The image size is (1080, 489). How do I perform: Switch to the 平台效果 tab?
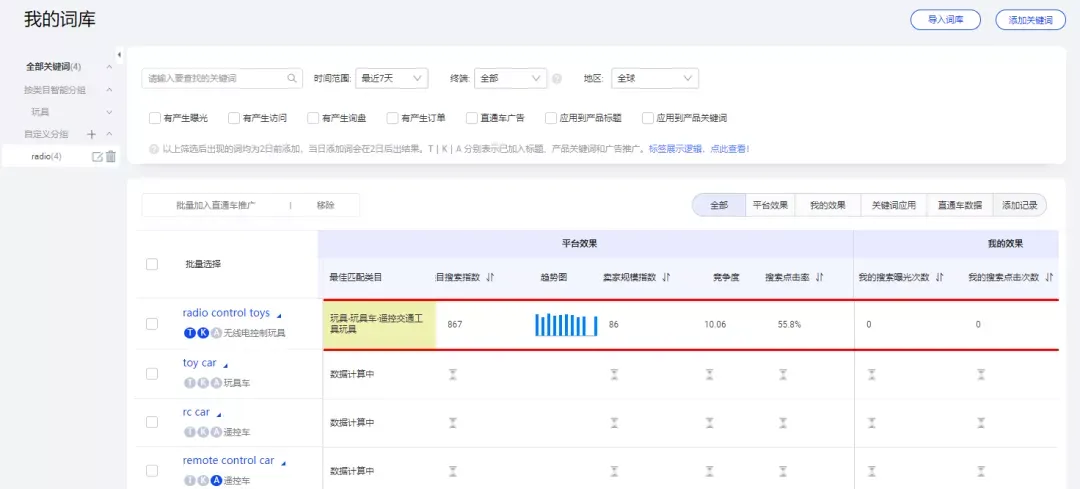click(770, 205)
